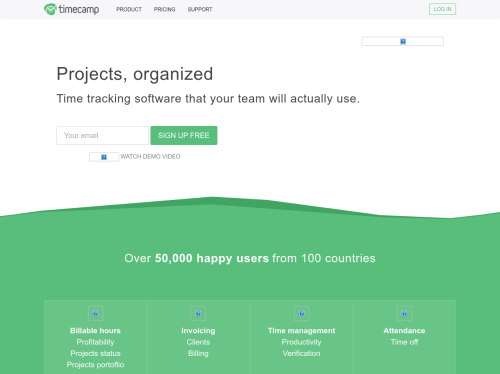This screenshot has width=500, height=374.
Task: Click the icon above Billable hours
Action: 95,313
